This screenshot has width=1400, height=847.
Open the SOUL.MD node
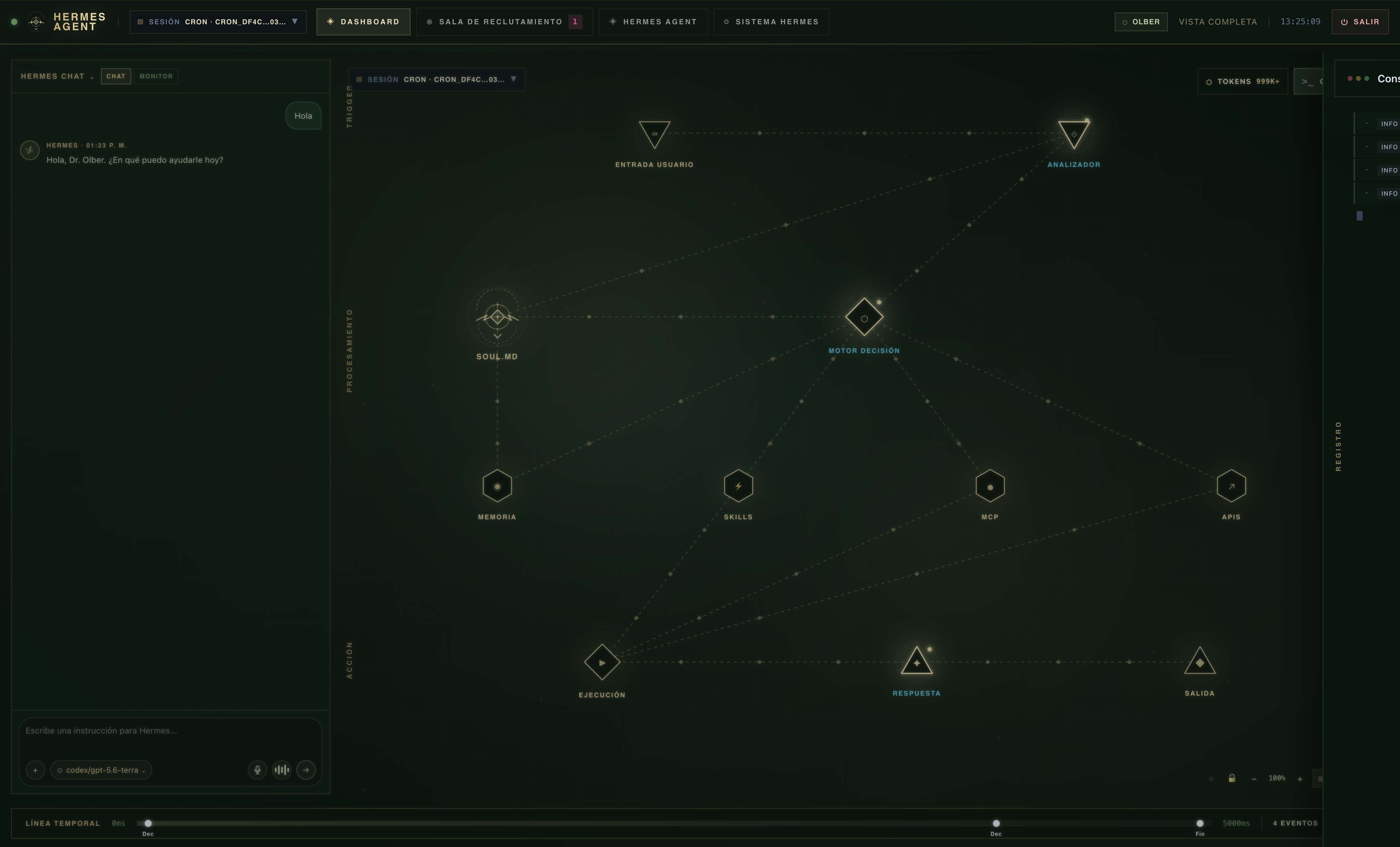[497, 317]
